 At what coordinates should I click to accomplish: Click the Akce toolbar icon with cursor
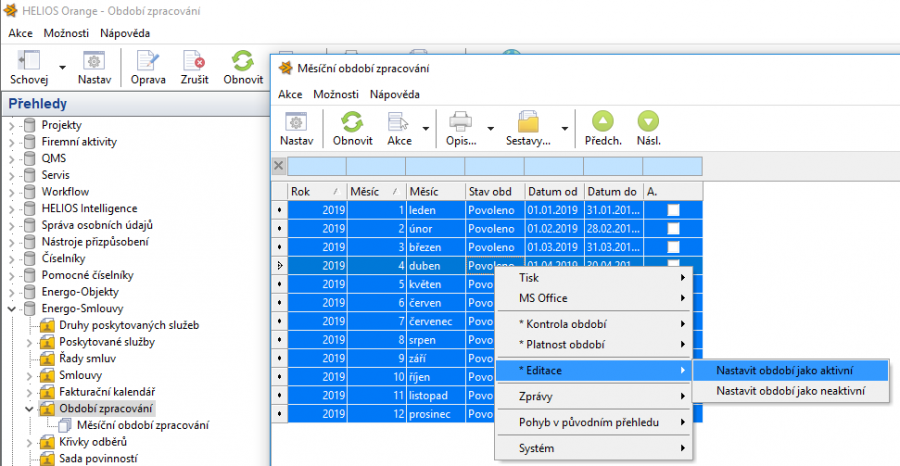(399, 122)
